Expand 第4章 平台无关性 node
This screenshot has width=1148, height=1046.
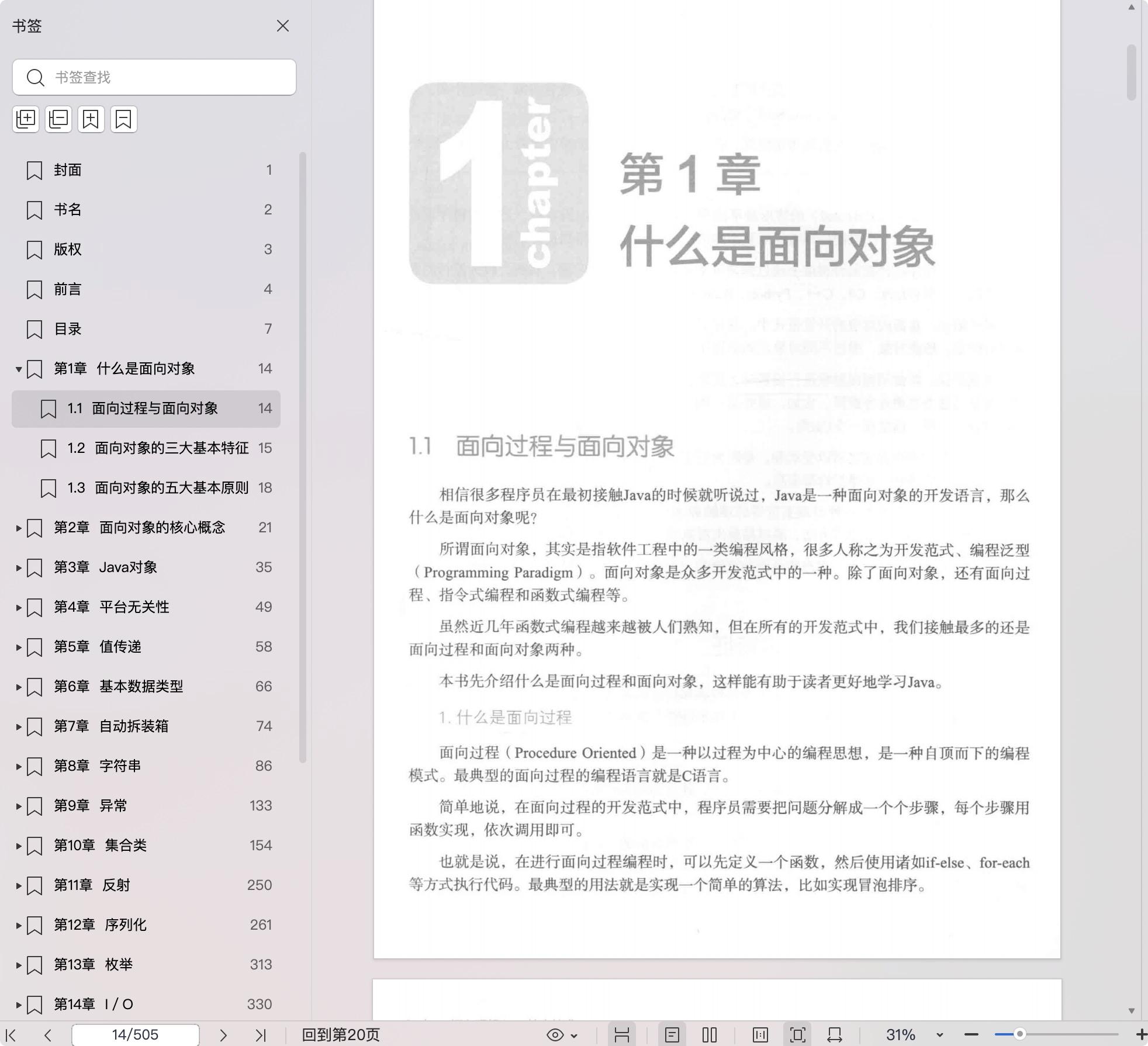tap(19, 608)
